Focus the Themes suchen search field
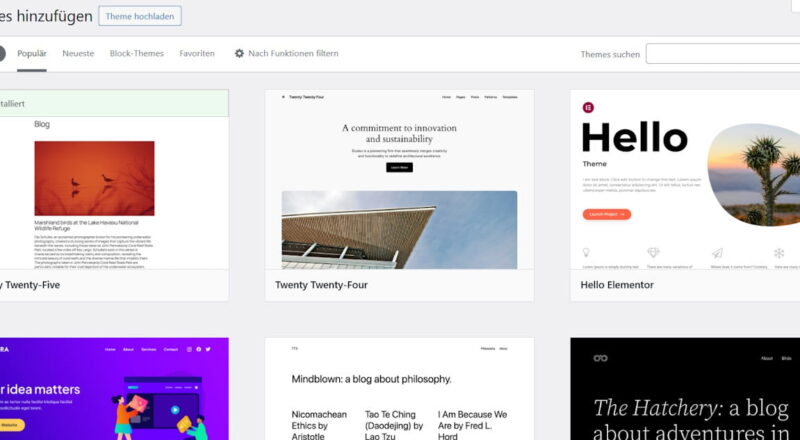The image size is (800, 440). 722,54
